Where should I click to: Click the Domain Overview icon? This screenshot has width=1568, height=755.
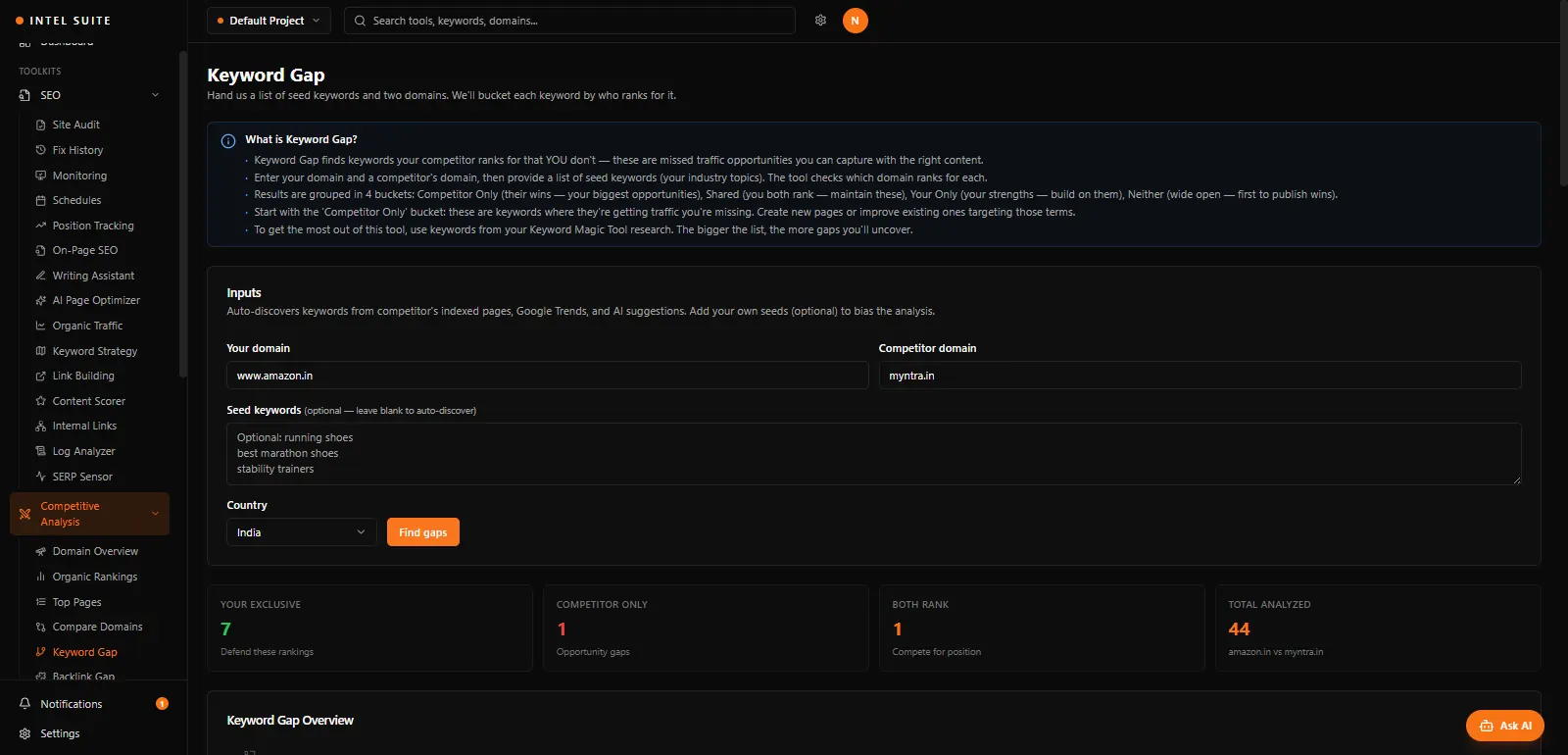[x=40, y=552]
